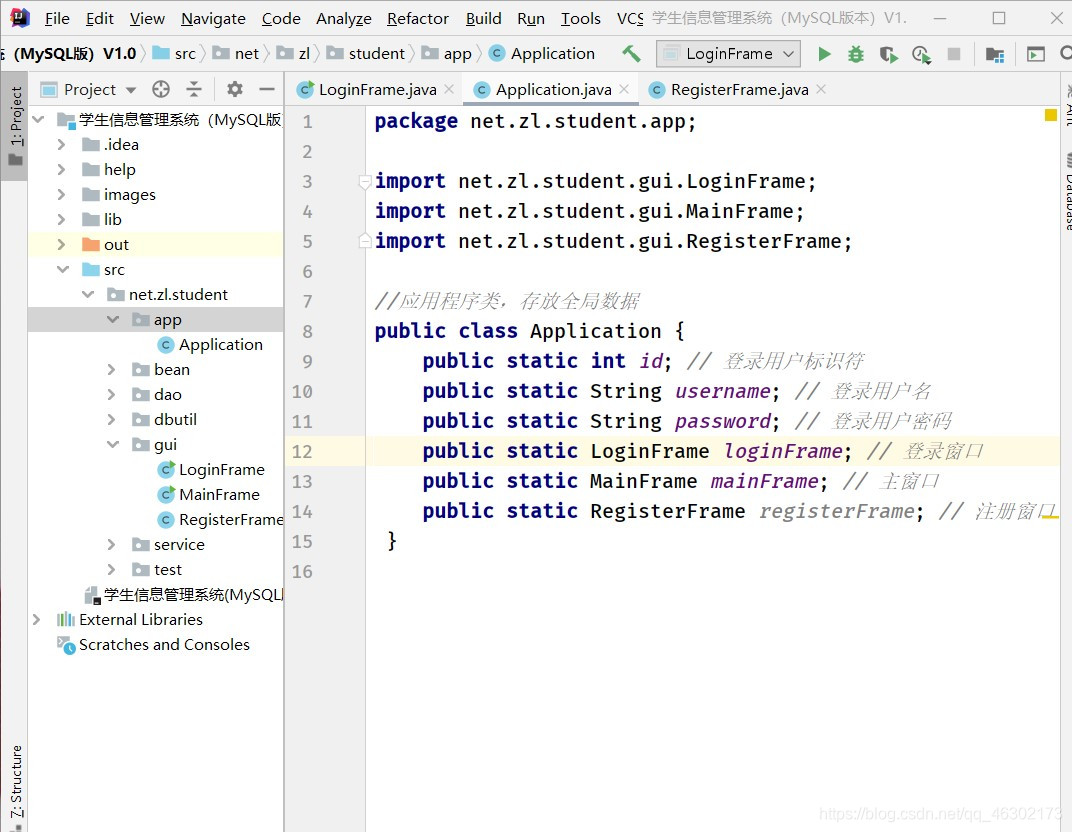Expand the out folder
This screenshot has height=832, width=1072.
pyautogui.click(x=62, y=244)
